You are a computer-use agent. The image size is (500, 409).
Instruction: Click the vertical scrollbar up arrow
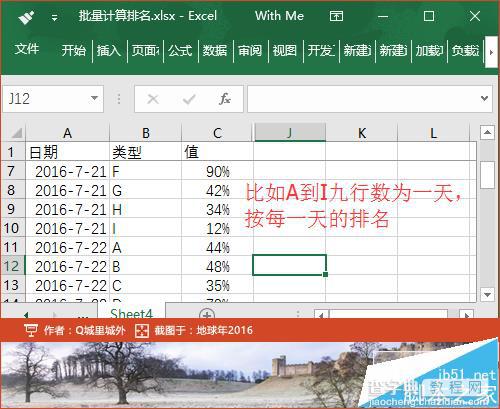tap(487, 133)
